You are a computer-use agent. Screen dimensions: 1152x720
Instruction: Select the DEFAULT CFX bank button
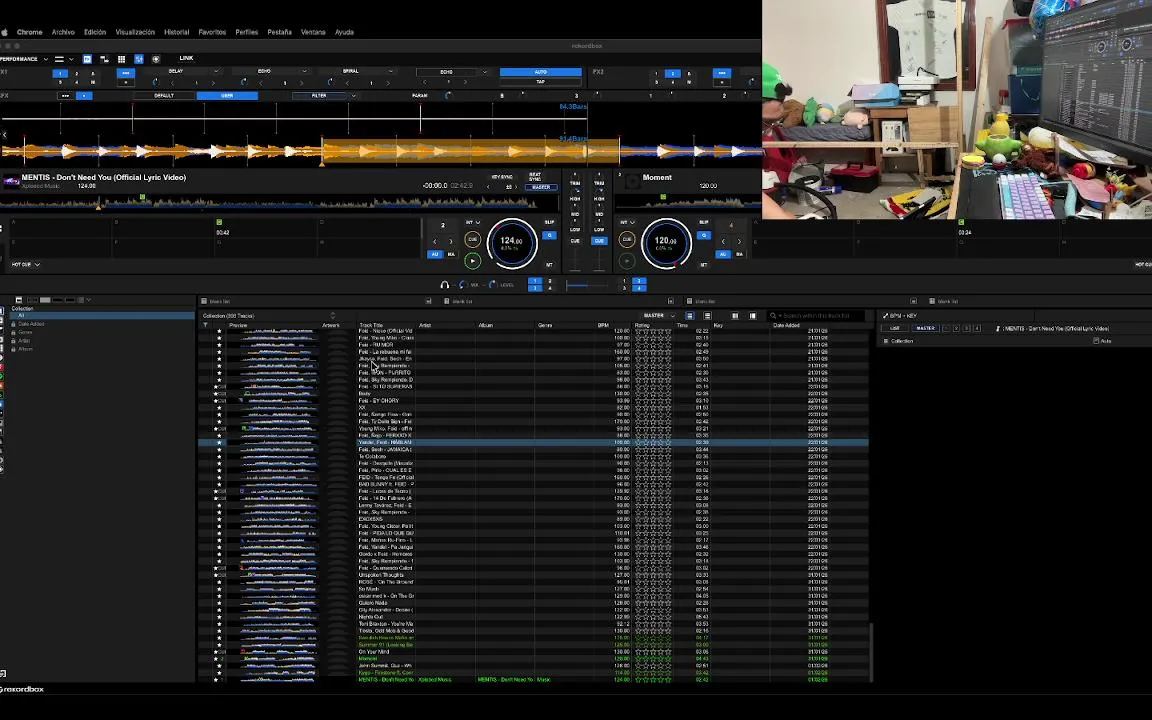(x=164, y=96)
